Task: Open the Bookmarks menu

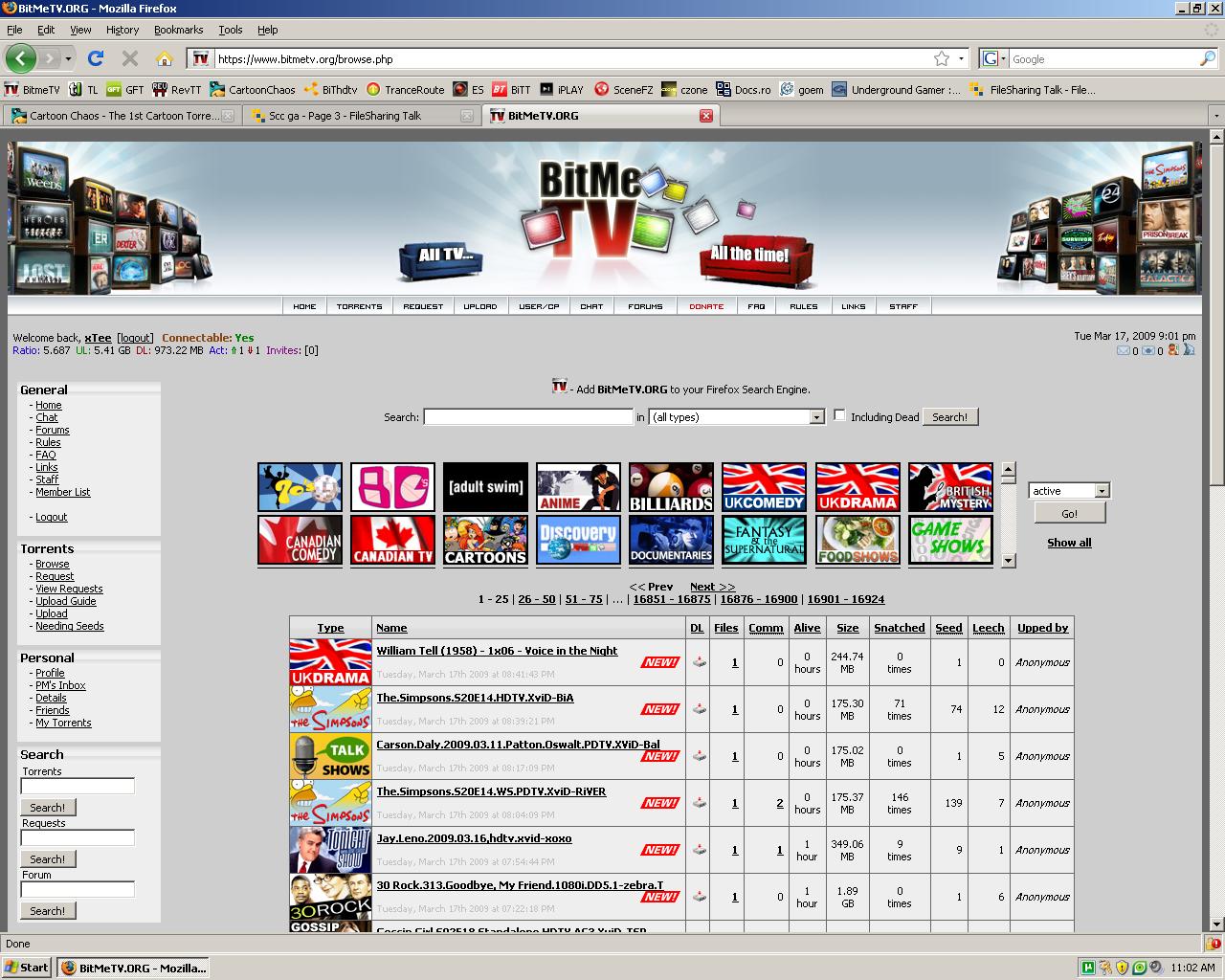Action: coord(178,30)
